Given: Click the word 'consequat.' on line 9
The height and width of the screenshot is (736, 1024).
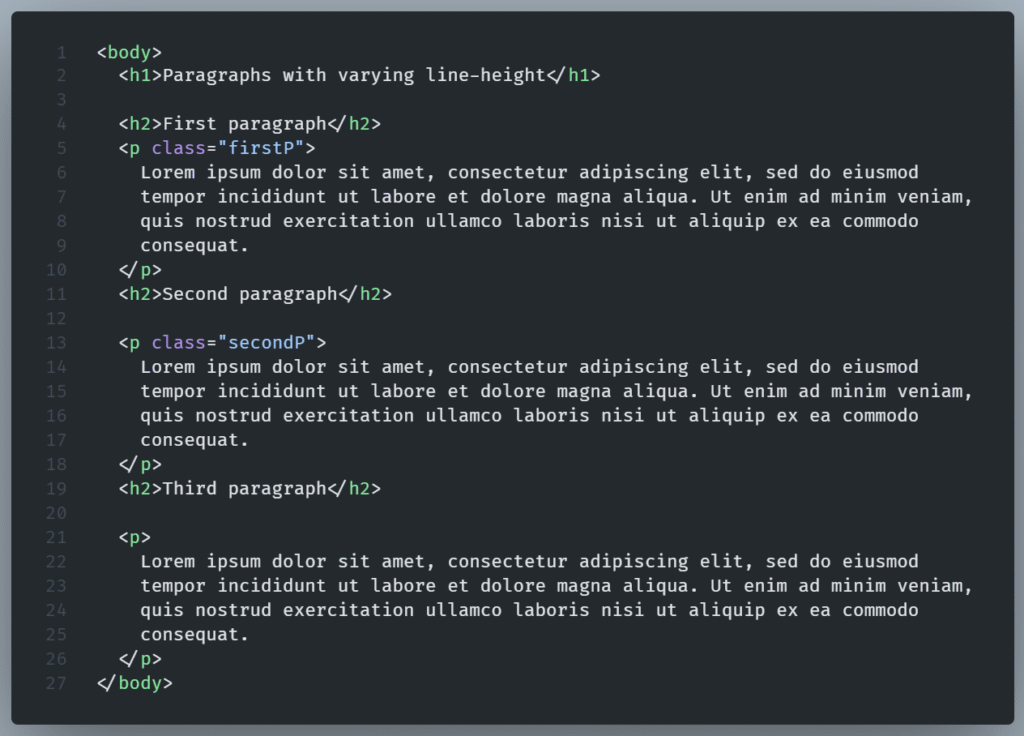Looking at the screenshot, I should coord(194,246).
